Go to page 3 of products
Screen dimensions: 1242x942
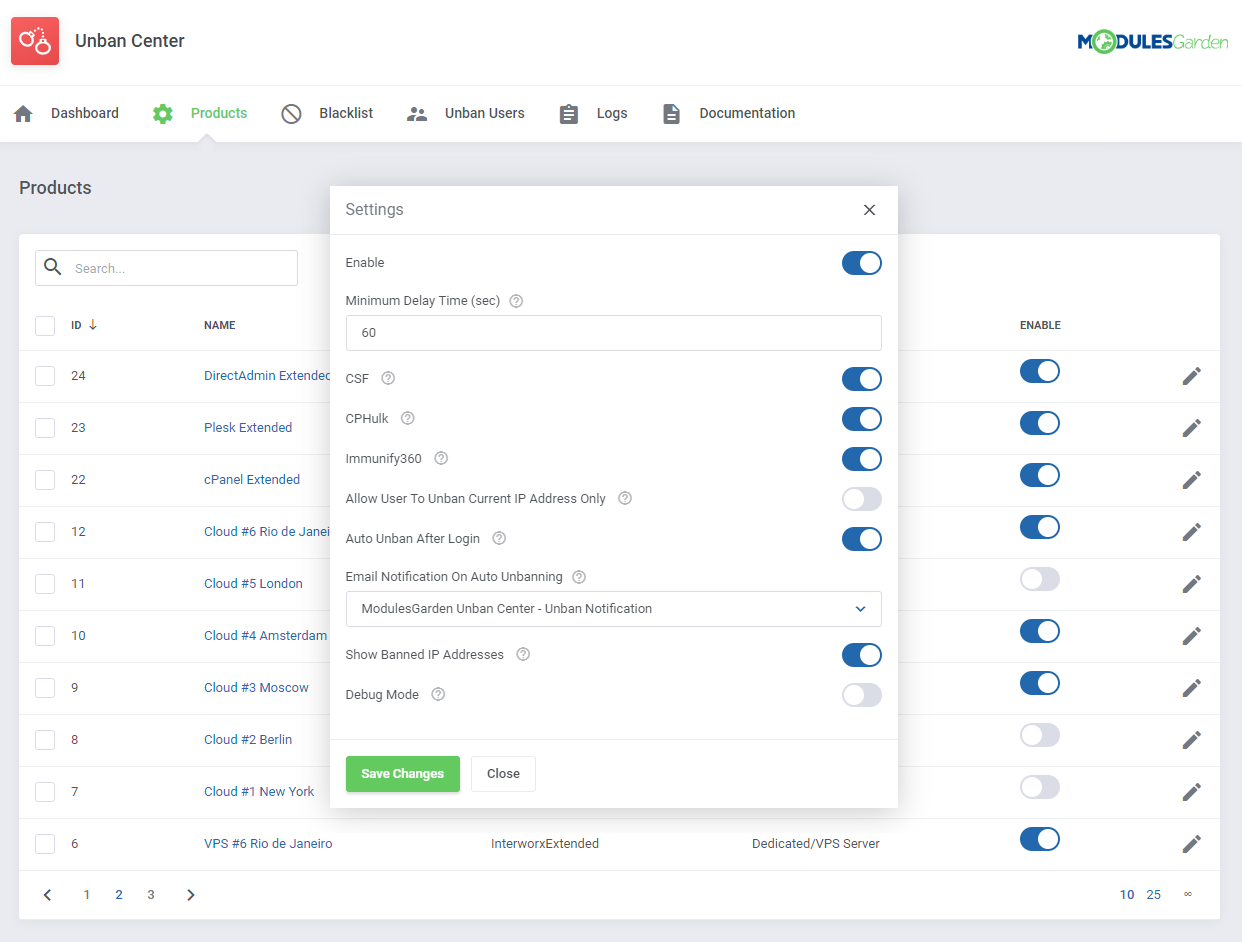pyautogui.click(x=151, y=895)
